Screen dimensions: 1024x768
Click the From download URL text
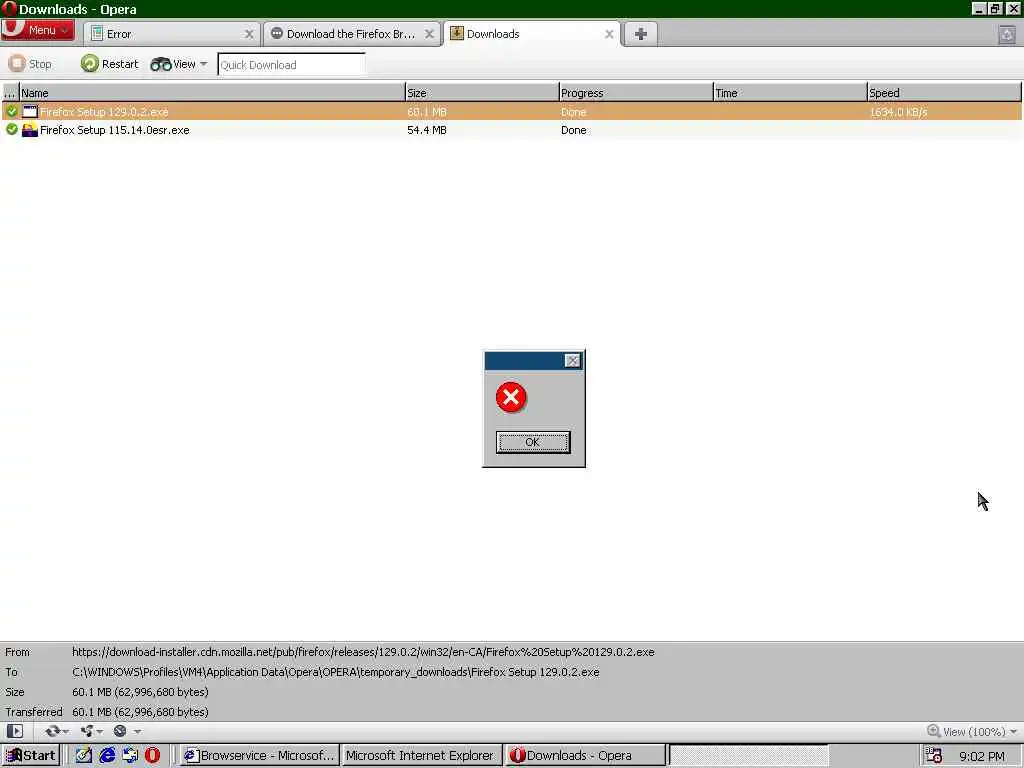click(x=363, y=652)
